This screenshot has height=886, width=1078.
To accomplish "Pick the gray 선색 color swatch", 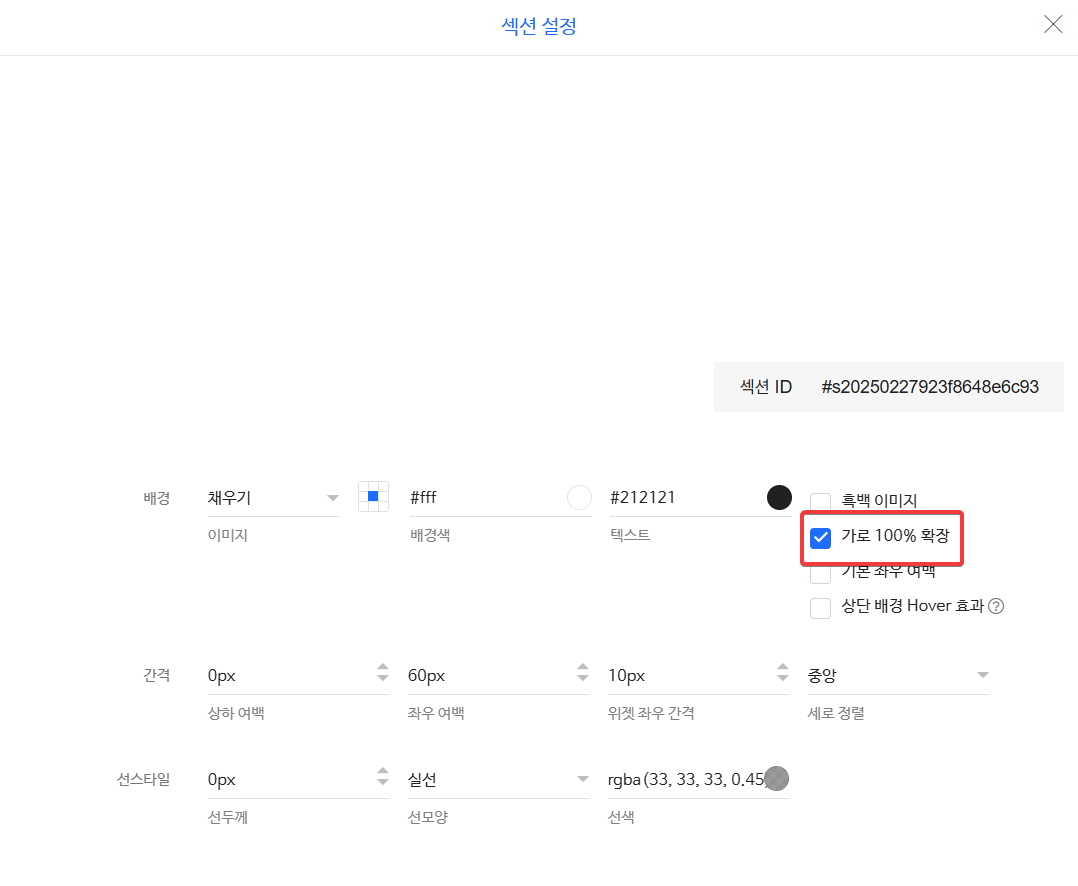I will [x=776, y=779].
